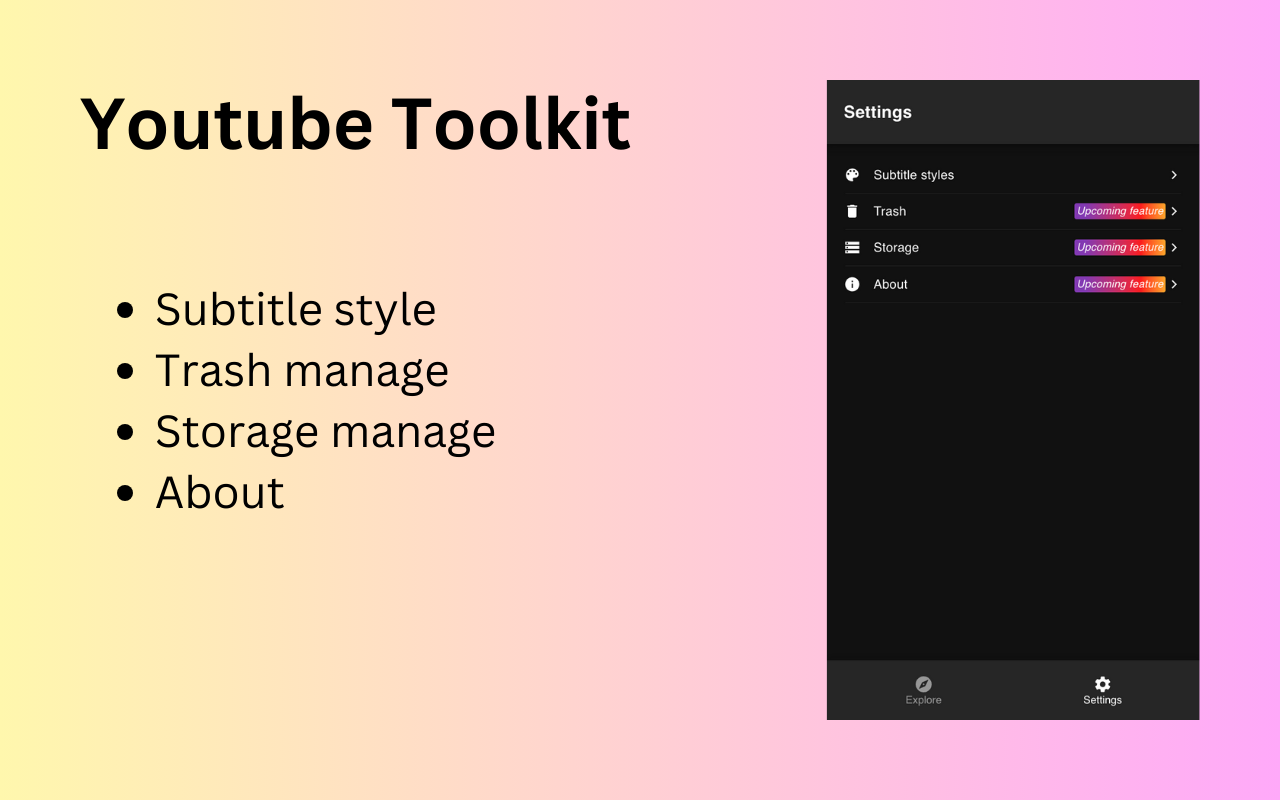The width and height of the screenshot is (1280, 800).
Task: Click the Upcoming feature badge on Trash
Action: pyautogui.click(x=1120, y=211)
